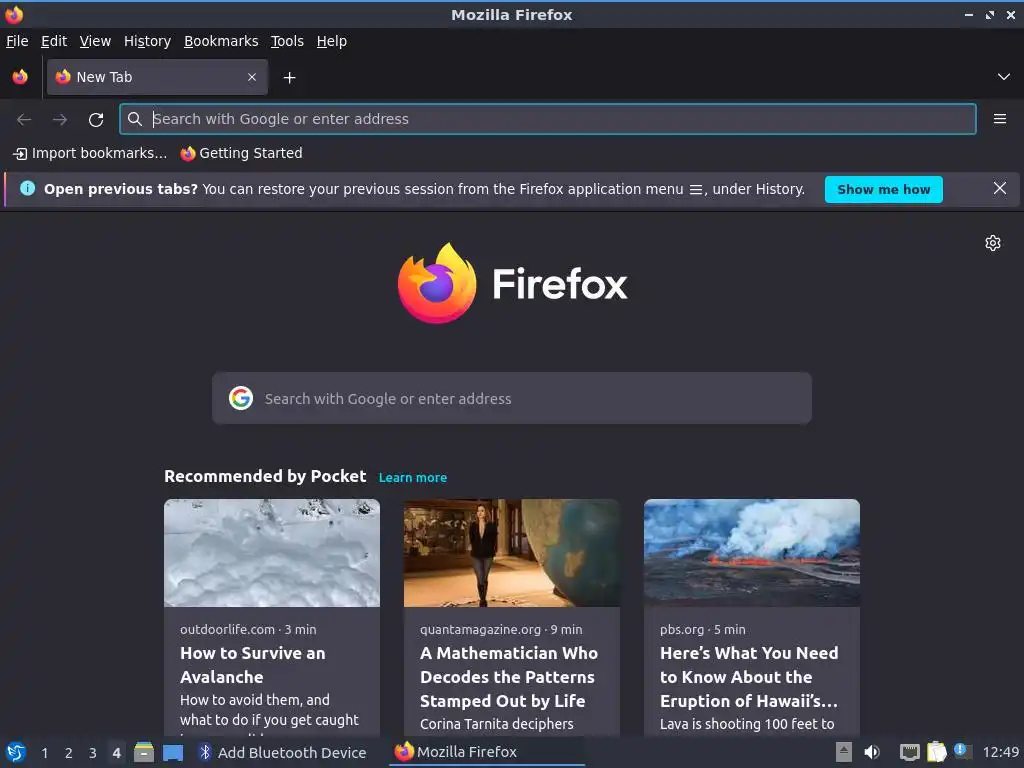Open new tab personalize gear settings

pyautogui.click(x=993, y=243)
